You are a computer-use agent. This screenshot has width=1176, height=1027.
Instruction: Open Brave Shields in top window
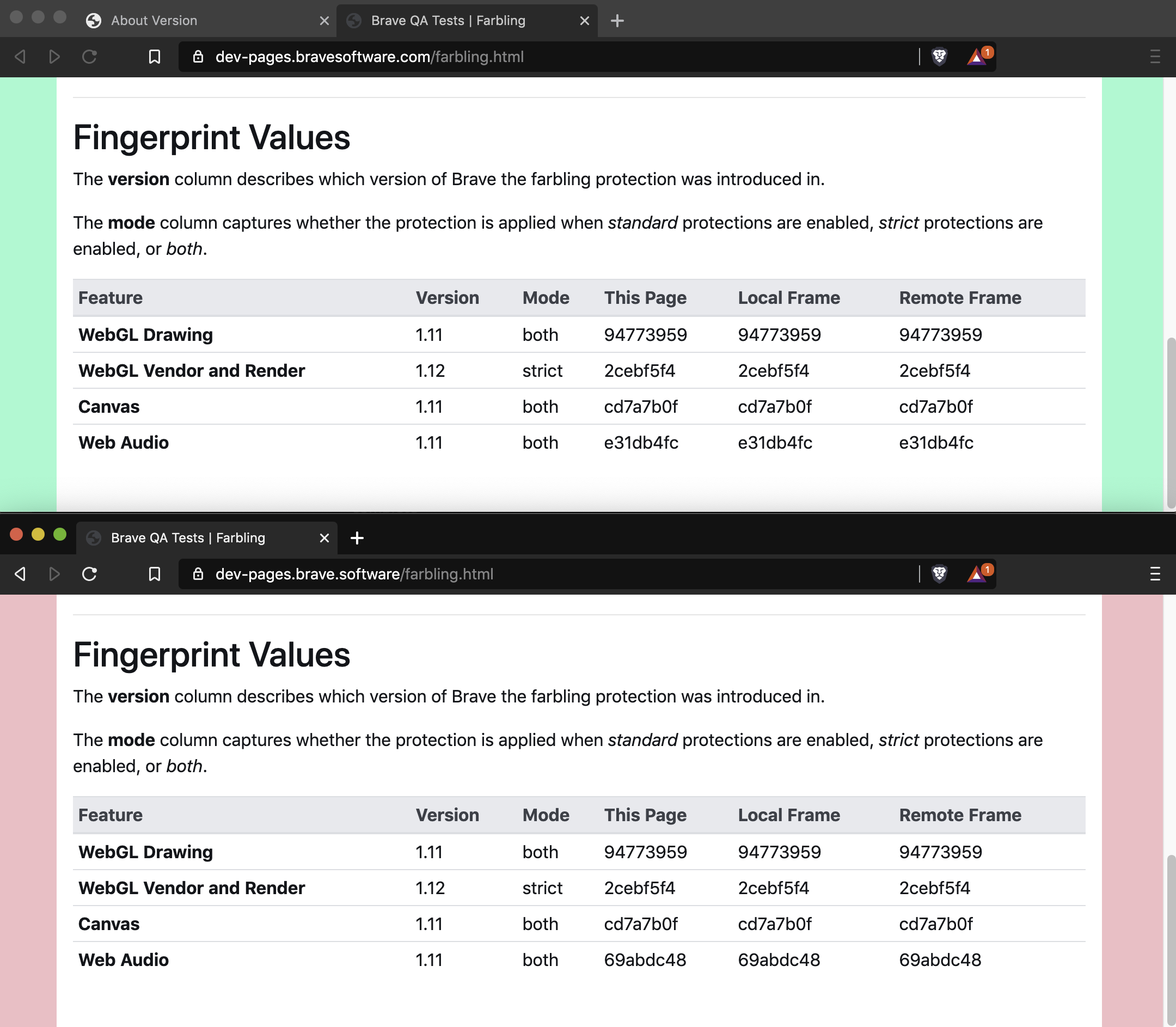[939, 57]
